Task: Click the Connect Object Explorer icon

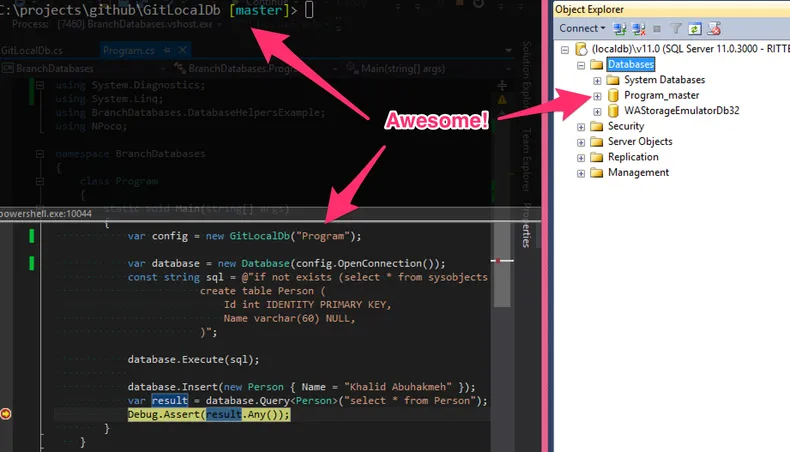Action: 619,29
